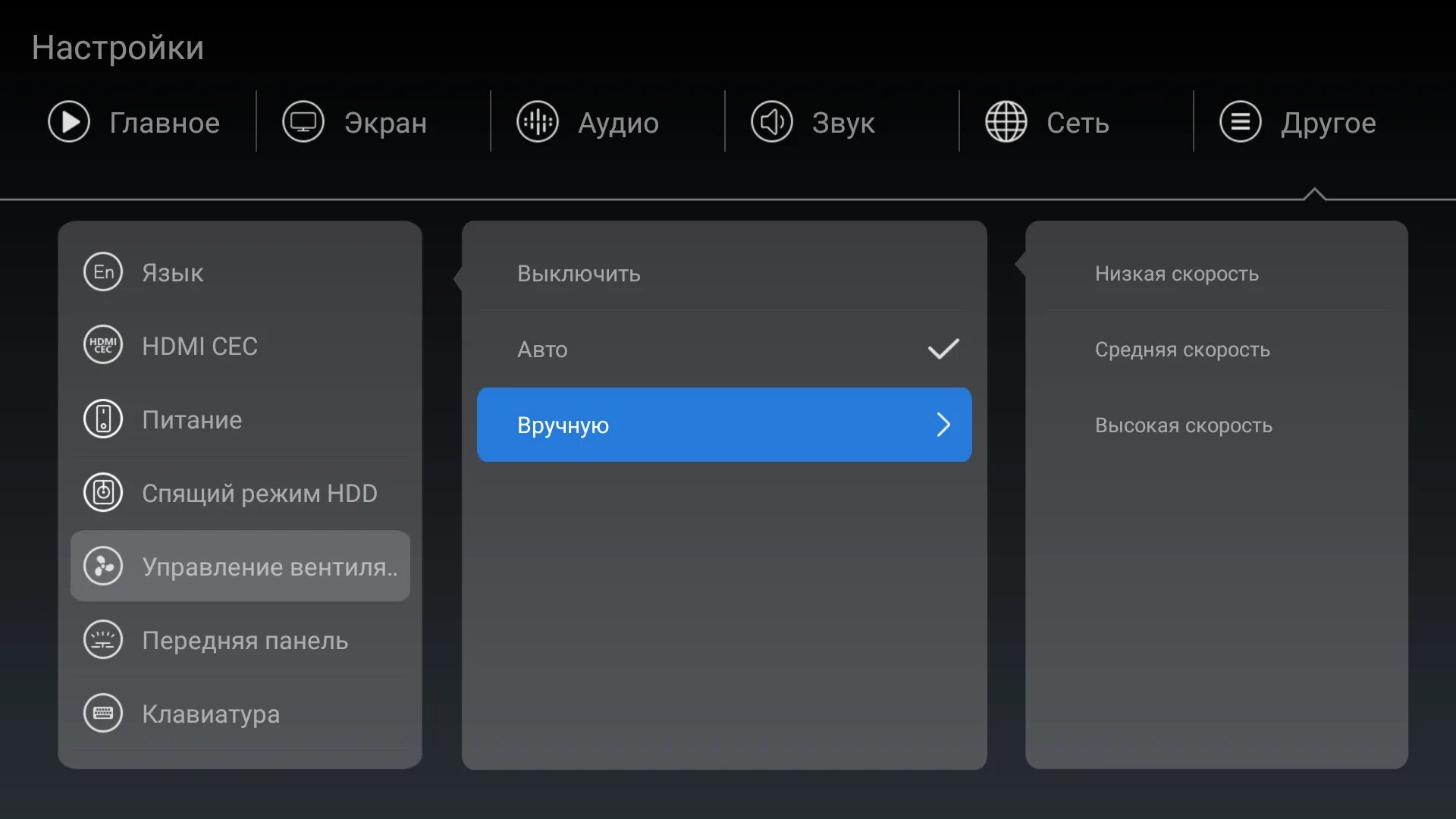This screenshot has width=1456, height=819.
Task: Click the monitor icon for Экран
Action: pos(303,122)
